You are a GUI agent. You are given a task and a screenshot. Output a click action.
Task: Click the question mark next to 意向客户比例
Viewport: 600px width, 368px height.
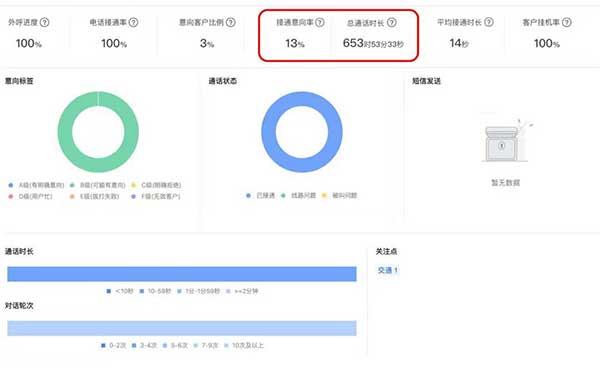[x=230, y=22]
